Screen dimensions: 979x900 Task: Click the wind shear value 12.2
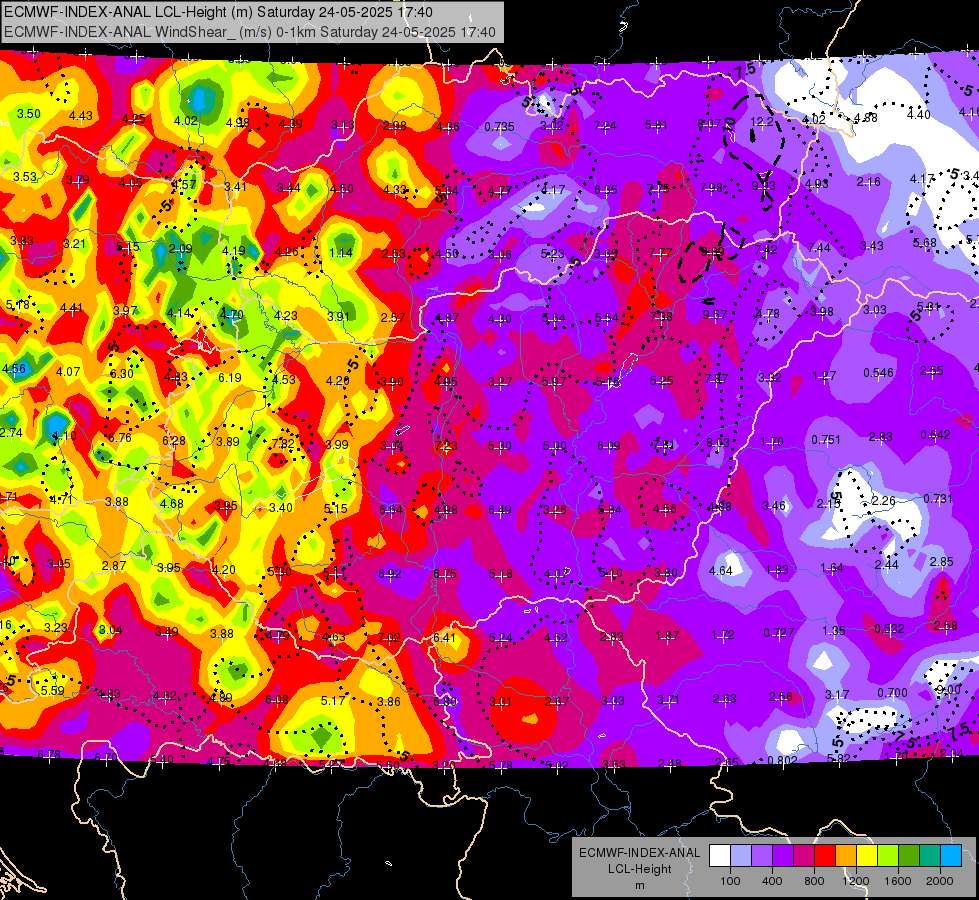pos(762,122)
